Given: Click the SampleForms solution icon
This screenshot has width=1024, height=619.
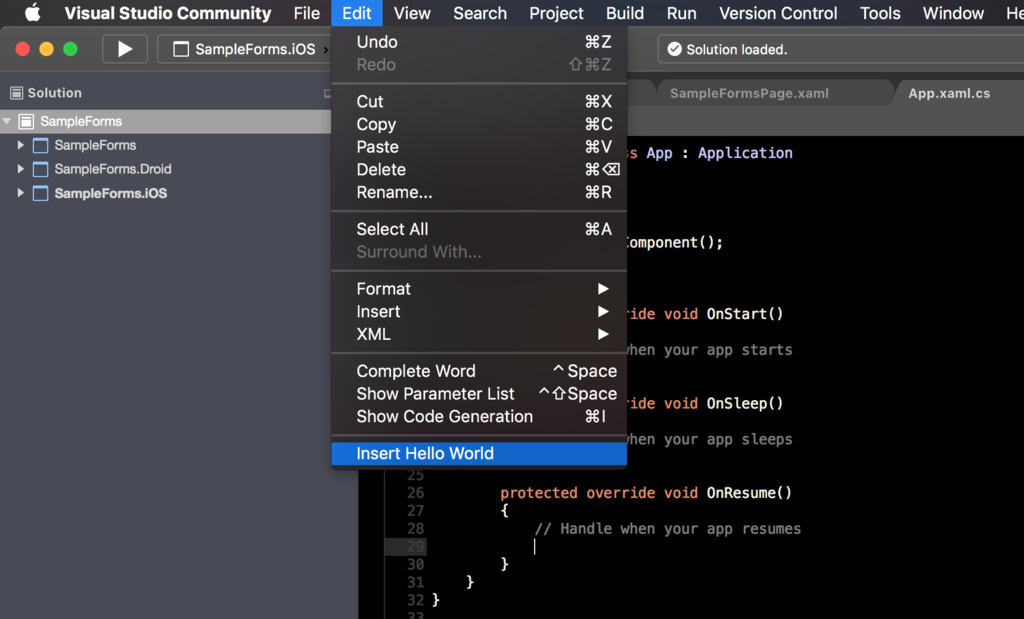Looking at the screenshot, I should 26,121.
